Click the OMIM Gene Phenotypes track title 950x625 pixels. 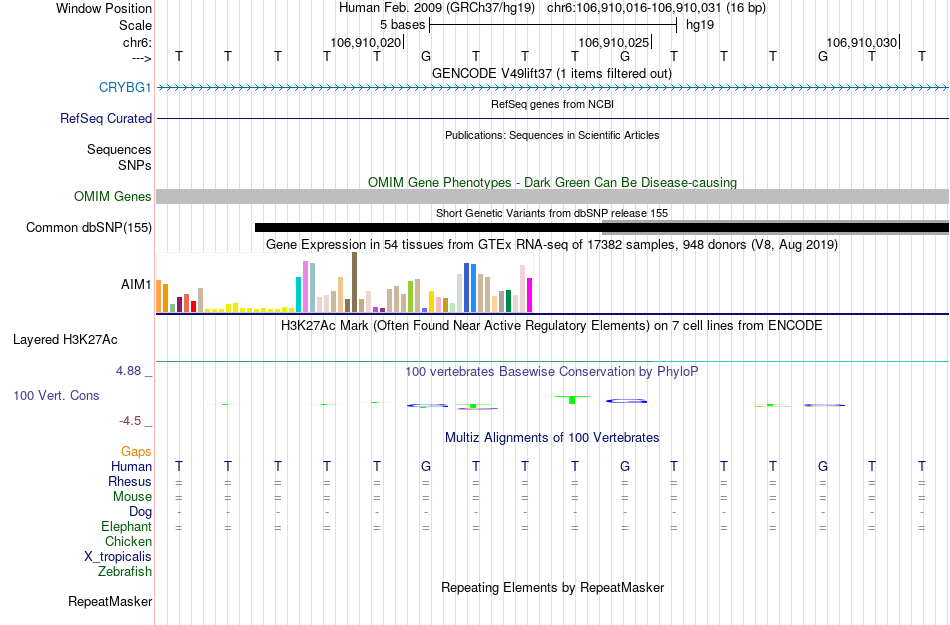tap(552, 182)
